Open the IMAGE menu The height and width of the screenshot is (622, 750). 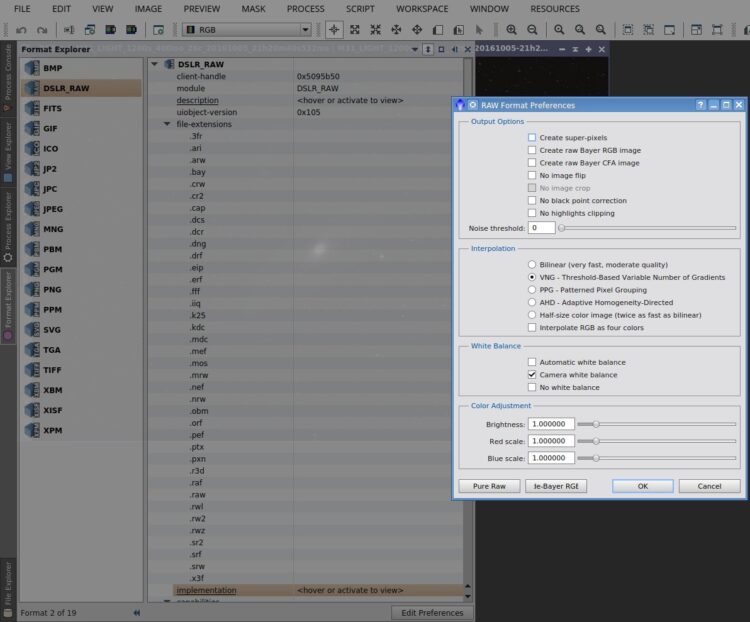(x=148, y=9)
